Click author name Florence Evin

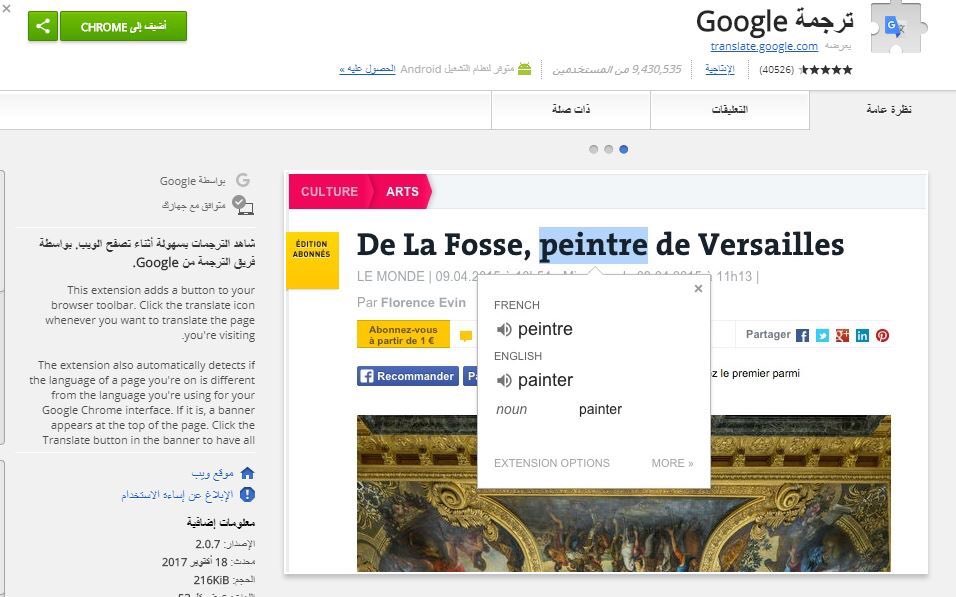423,302
